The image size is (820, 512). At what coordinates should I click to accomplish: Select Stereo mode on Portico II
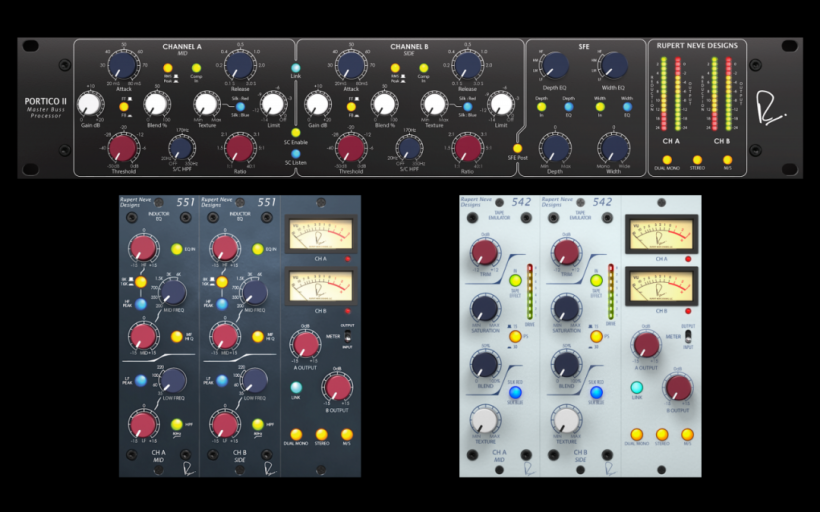click(697, 160)
